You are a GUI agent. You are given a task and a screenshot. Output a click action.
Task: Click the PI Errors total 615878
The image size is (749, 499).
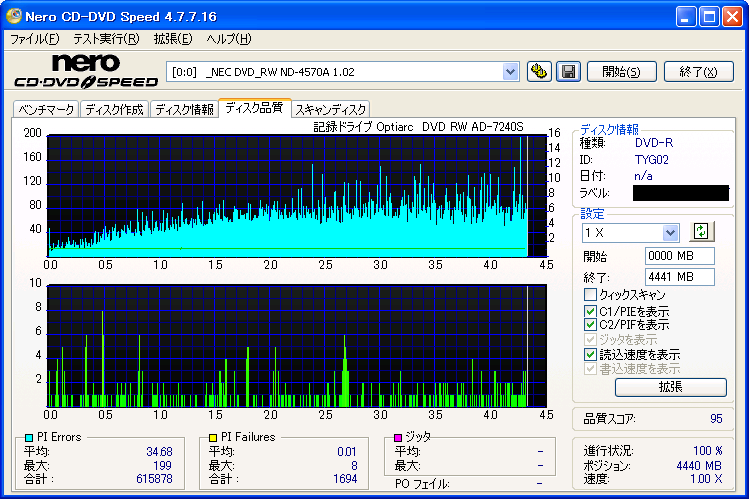pos(154,478)
